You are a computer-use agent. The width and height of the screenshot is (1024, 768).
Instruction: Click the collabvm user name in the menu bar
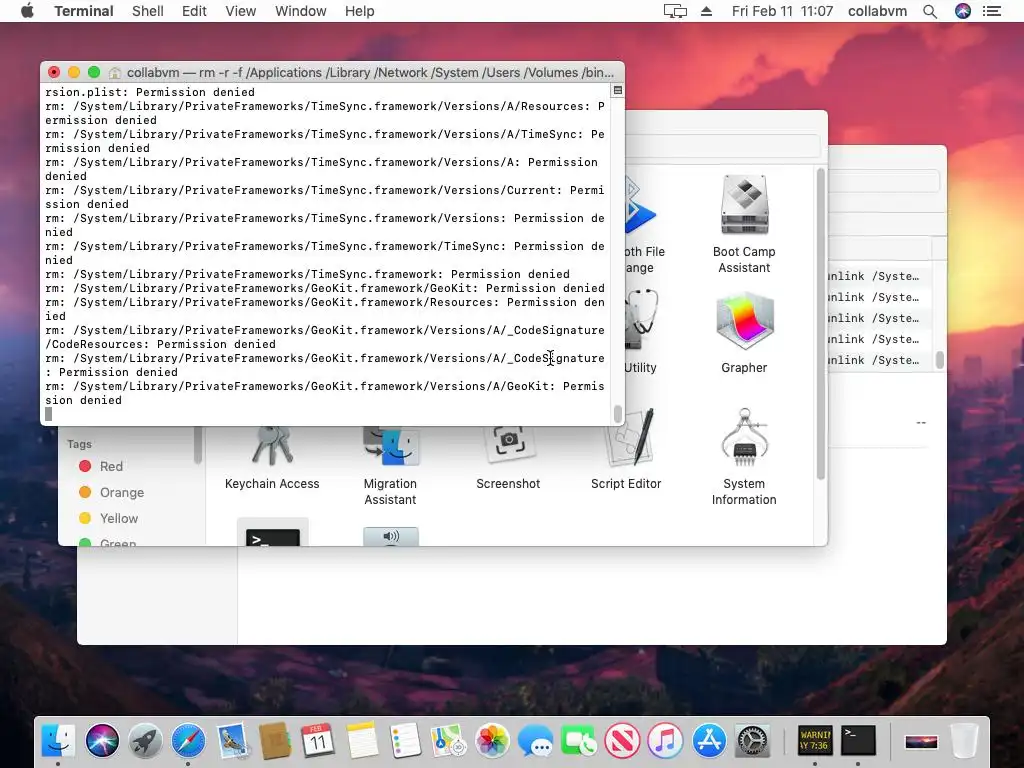pyautogui.click(x=877, y=11)
